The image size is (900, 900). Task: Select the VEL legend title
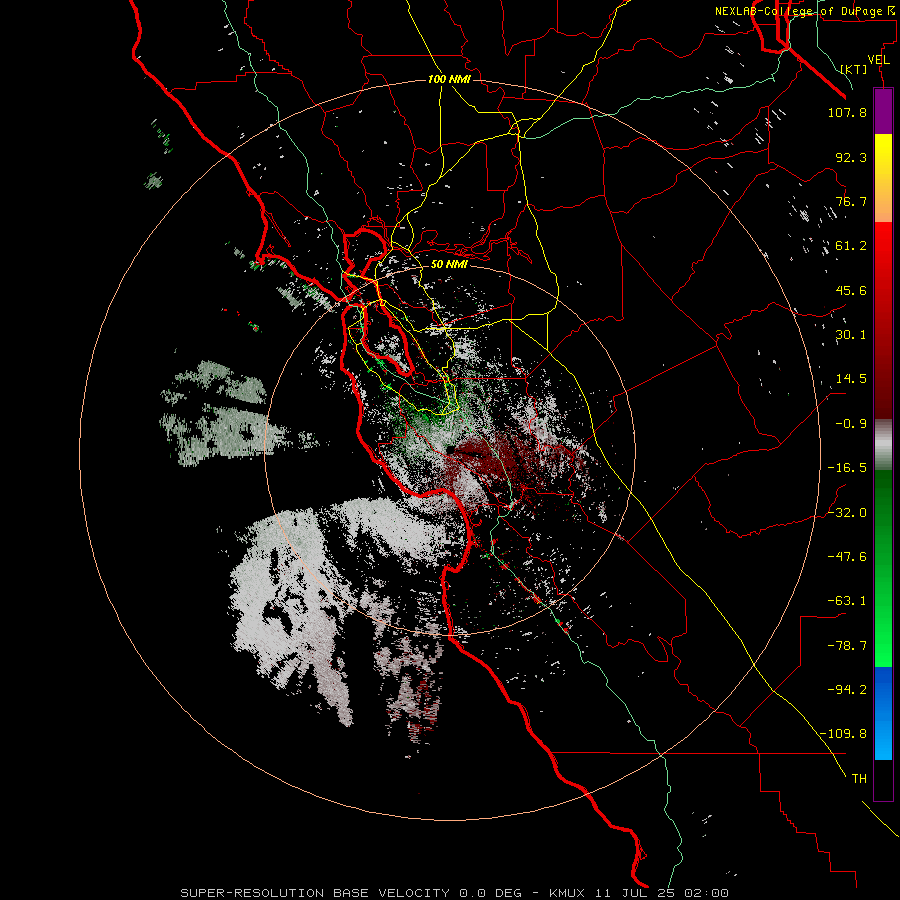[878, 60]
